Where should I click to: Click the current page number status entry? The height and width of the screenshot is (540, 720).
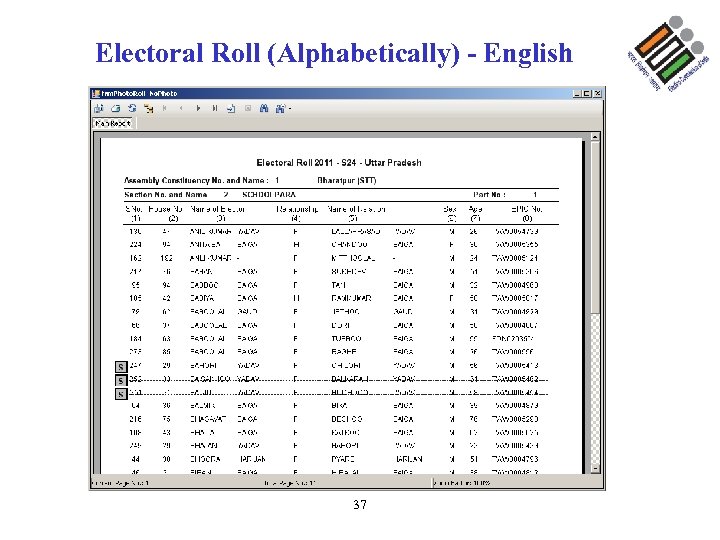(120, 483)
